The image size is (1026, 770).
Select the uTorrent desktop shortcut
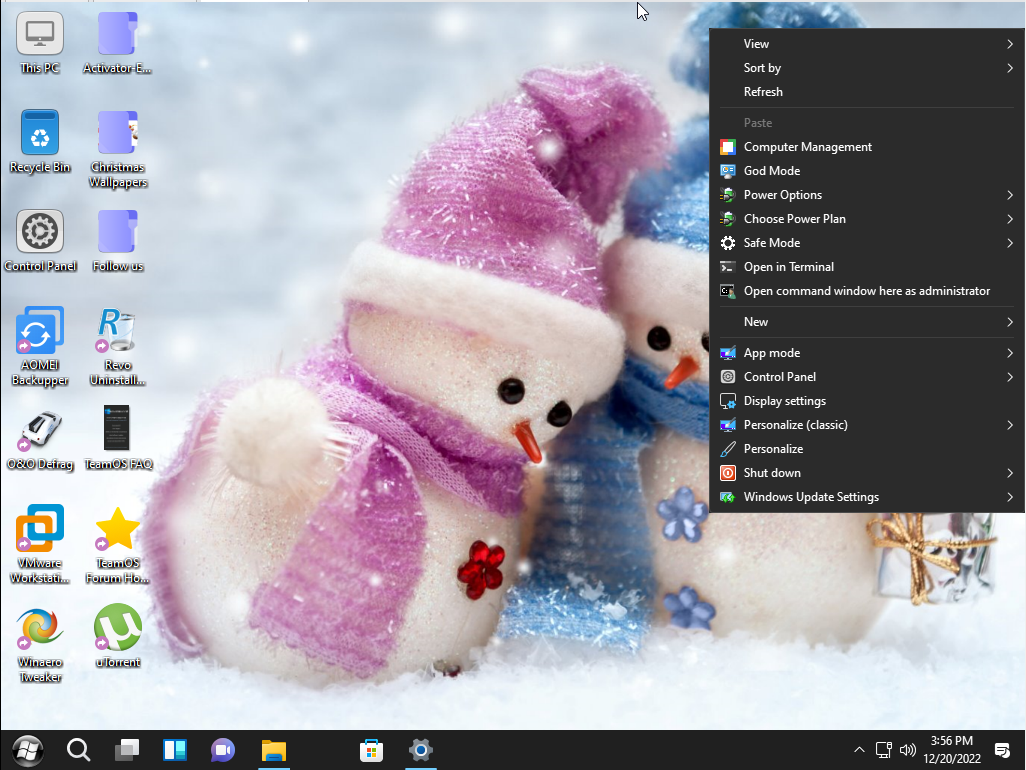118,629
